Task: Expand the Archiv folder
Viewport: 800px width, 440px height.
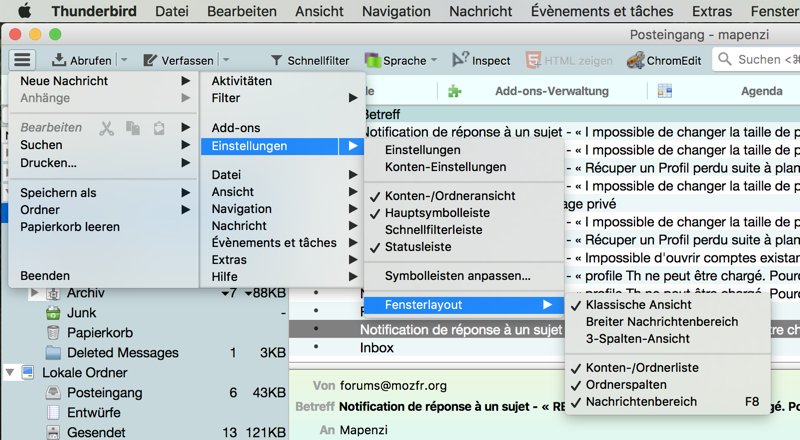Action: (35, 293)
